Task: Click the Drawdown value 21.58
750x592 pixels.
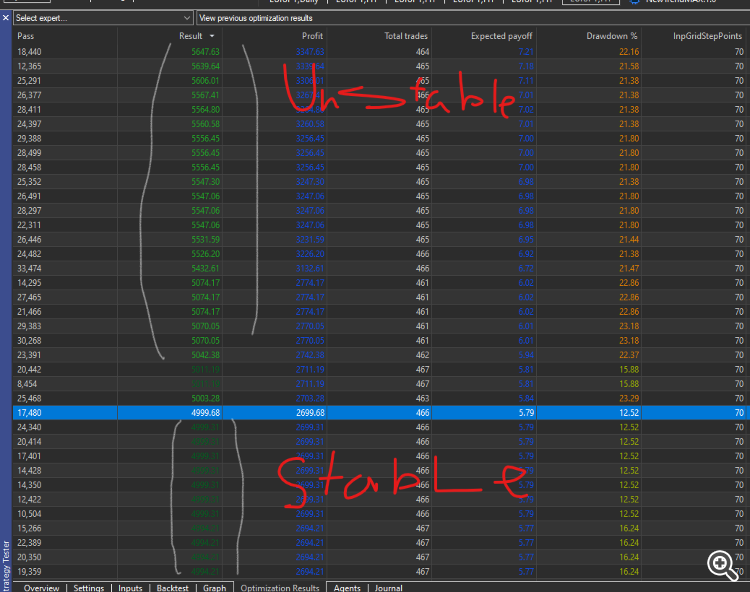Action: 629,66
